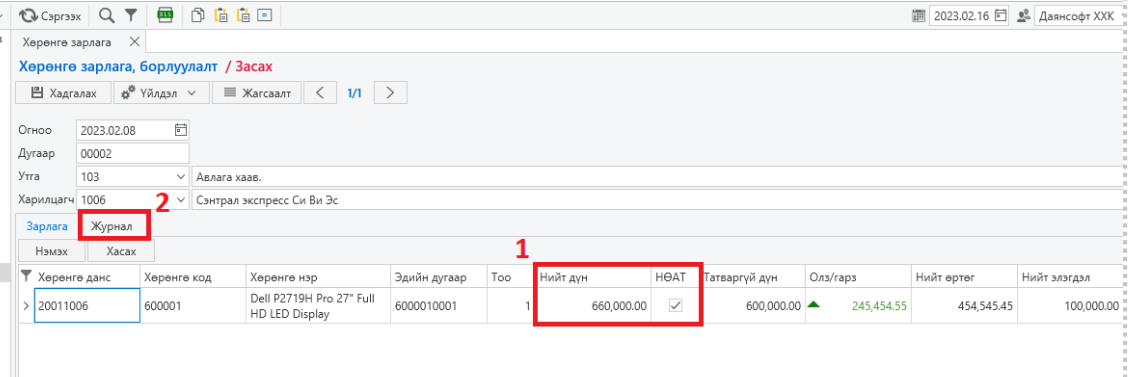Viewport: 1130px width, 377px height.
Task: Close the Хөрөнгө зарлага tab
Action: point(134,42)
